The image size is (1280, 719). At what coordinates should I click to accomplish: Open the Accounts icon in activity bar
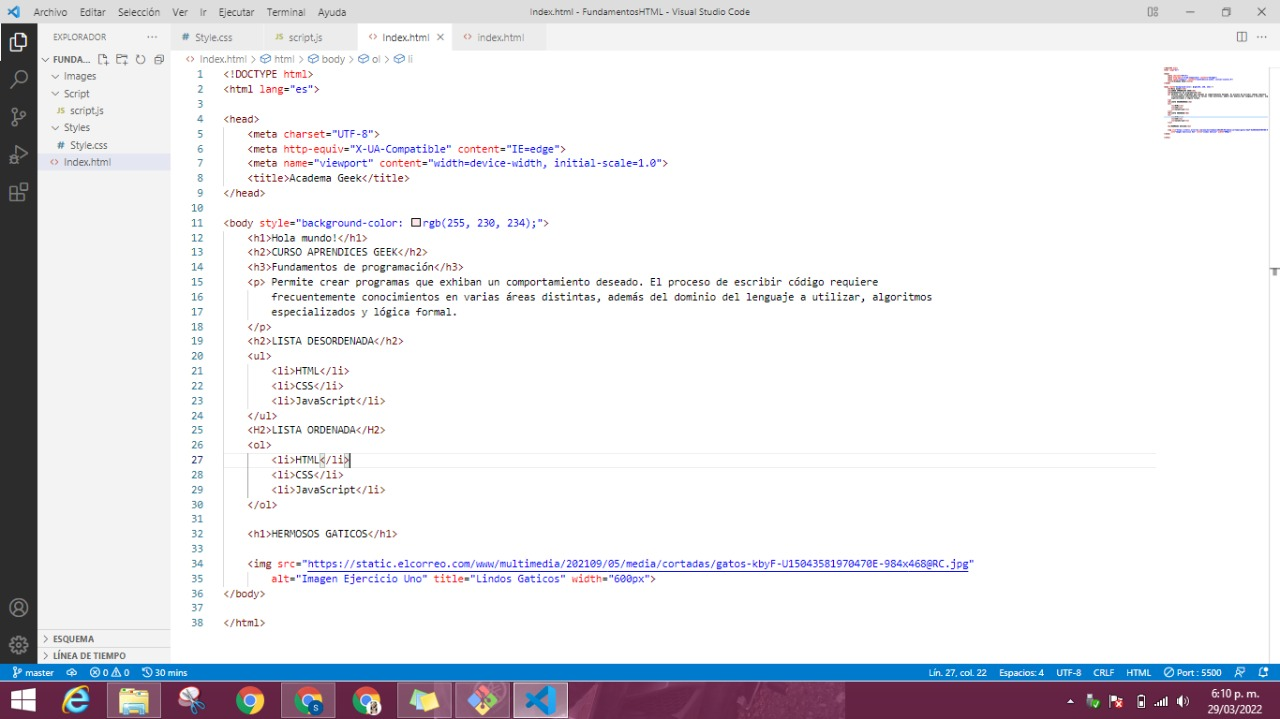click(x=18, y=606)
